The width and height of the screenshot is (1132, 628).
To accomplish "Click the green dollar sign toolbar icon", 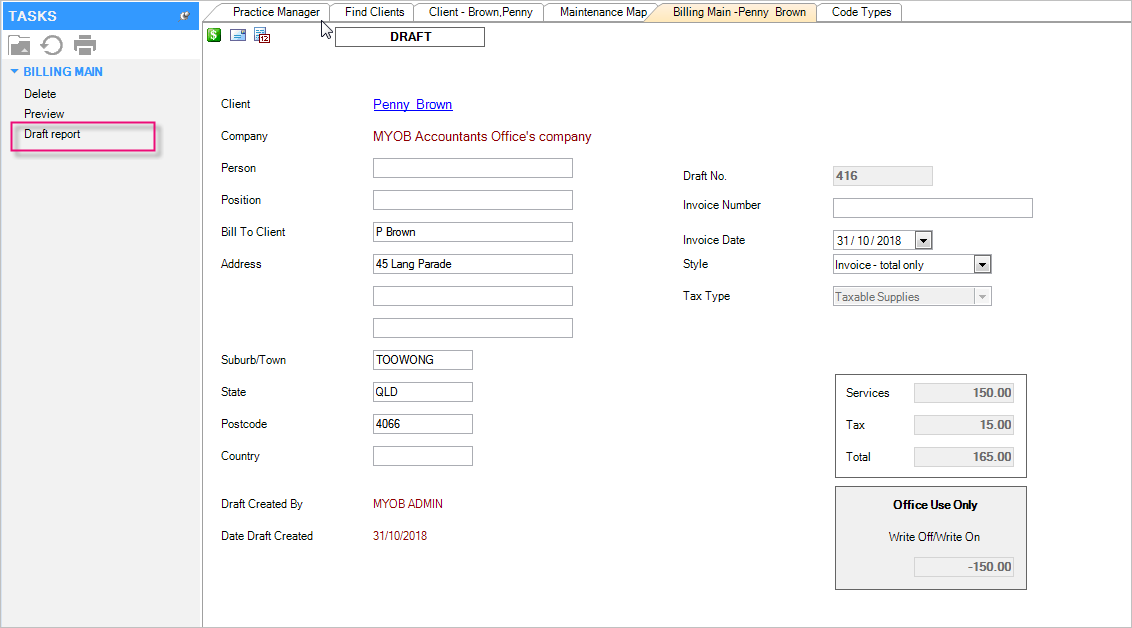I will tap(214, 35).
